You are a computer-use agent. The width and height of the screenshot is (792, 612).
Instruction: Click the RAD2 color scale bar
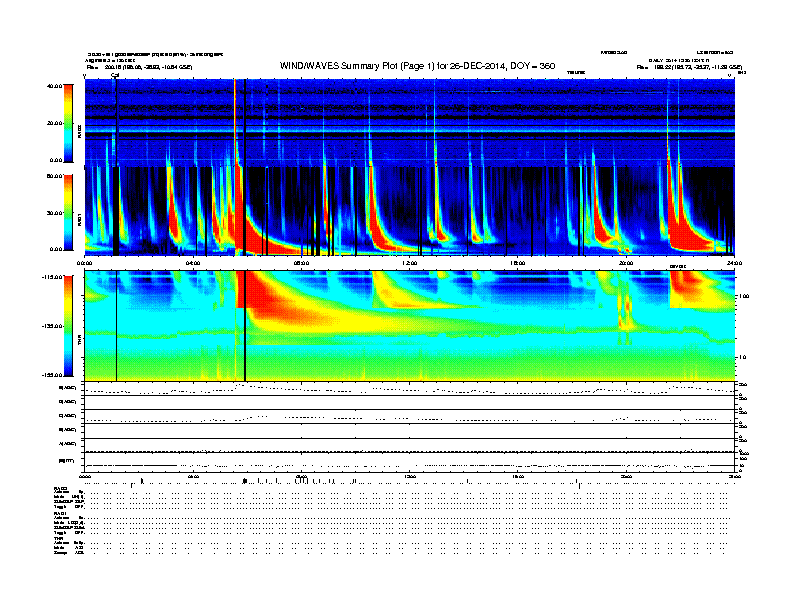coord(68,123)
